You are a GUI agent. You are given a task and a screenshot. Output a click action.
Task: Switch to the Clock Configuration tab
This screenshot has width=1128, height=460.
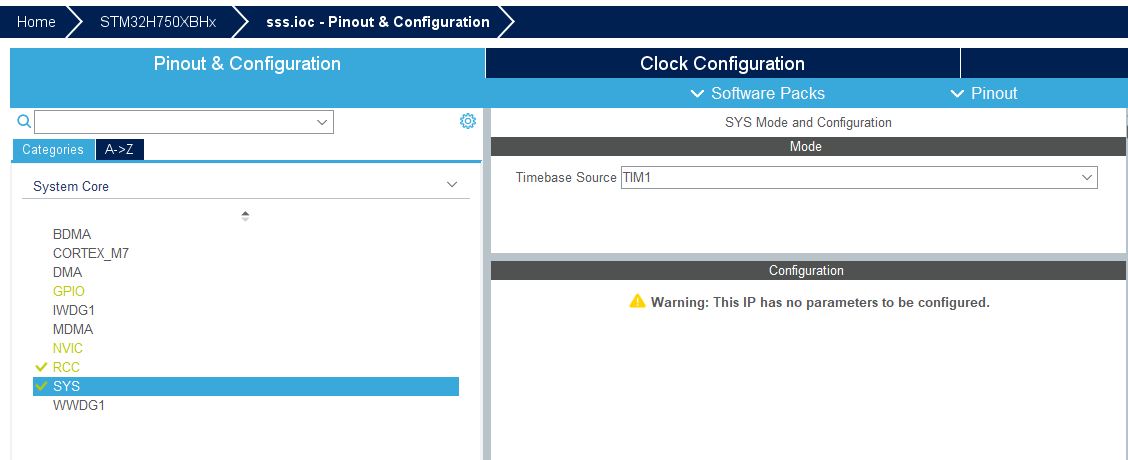722,63
